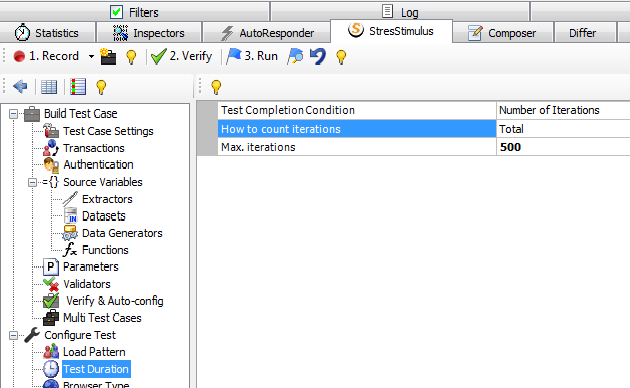Screen dimensions: 630x388
Task: Select How to count iterations row
Action: pos(357,129)
